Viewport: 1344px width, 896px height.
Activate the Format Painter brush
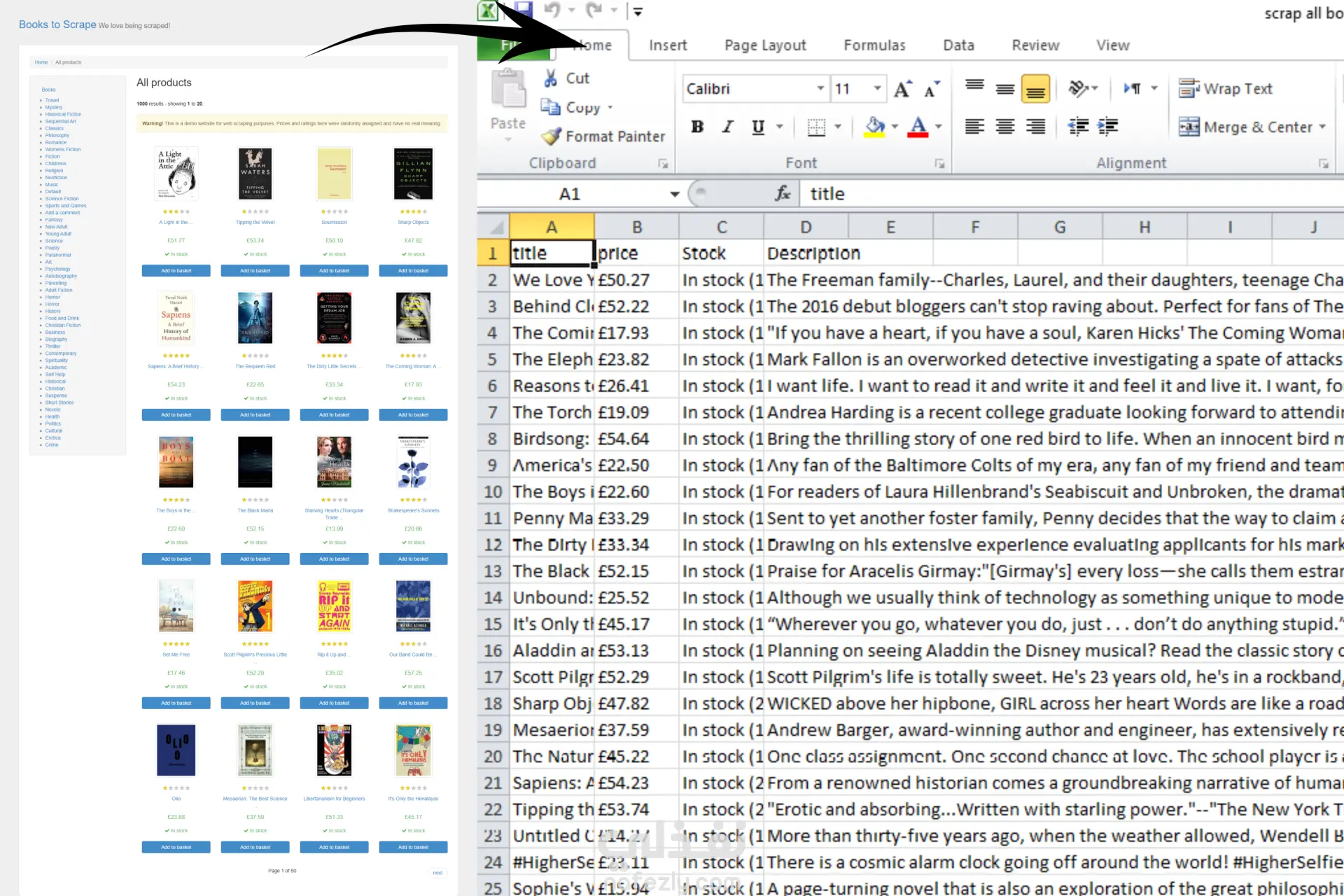click(603, 136)
